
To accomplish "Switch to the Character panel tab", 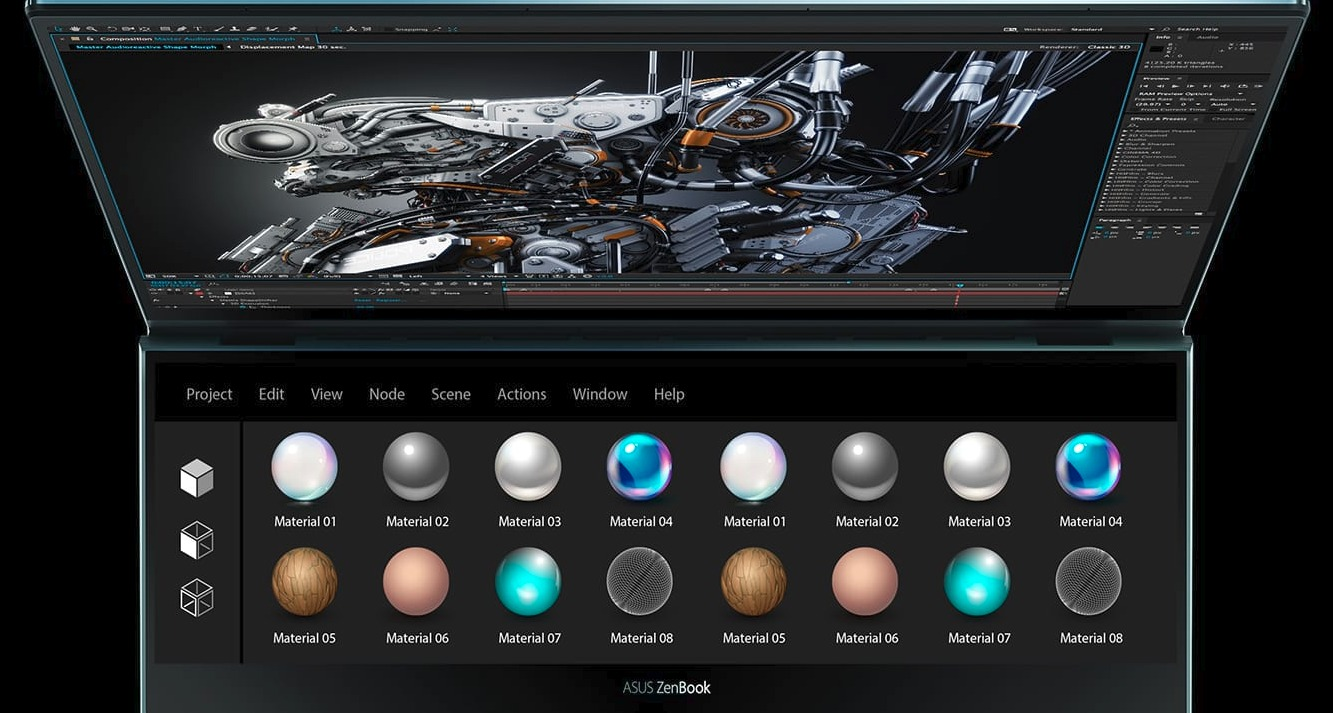I will [1227, 119].
